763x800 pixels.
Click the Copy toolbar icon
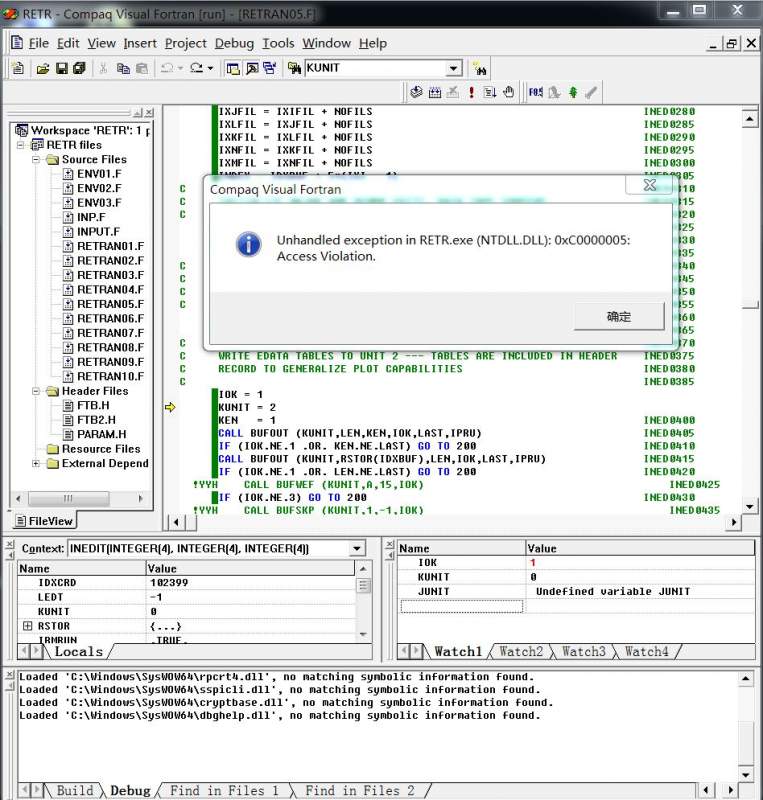click(x=123, y=68)
